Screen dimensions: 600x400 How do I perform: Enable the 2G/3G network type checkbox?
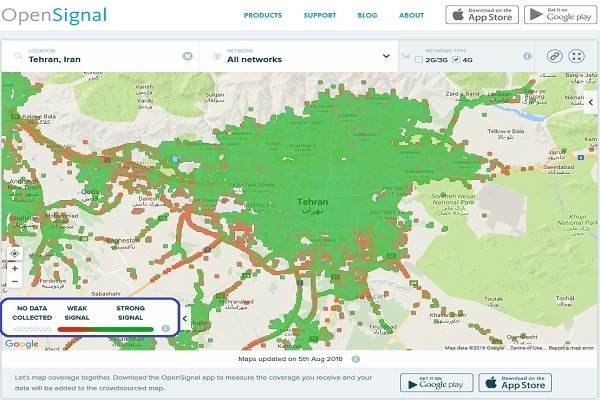(x=419, y=61)
